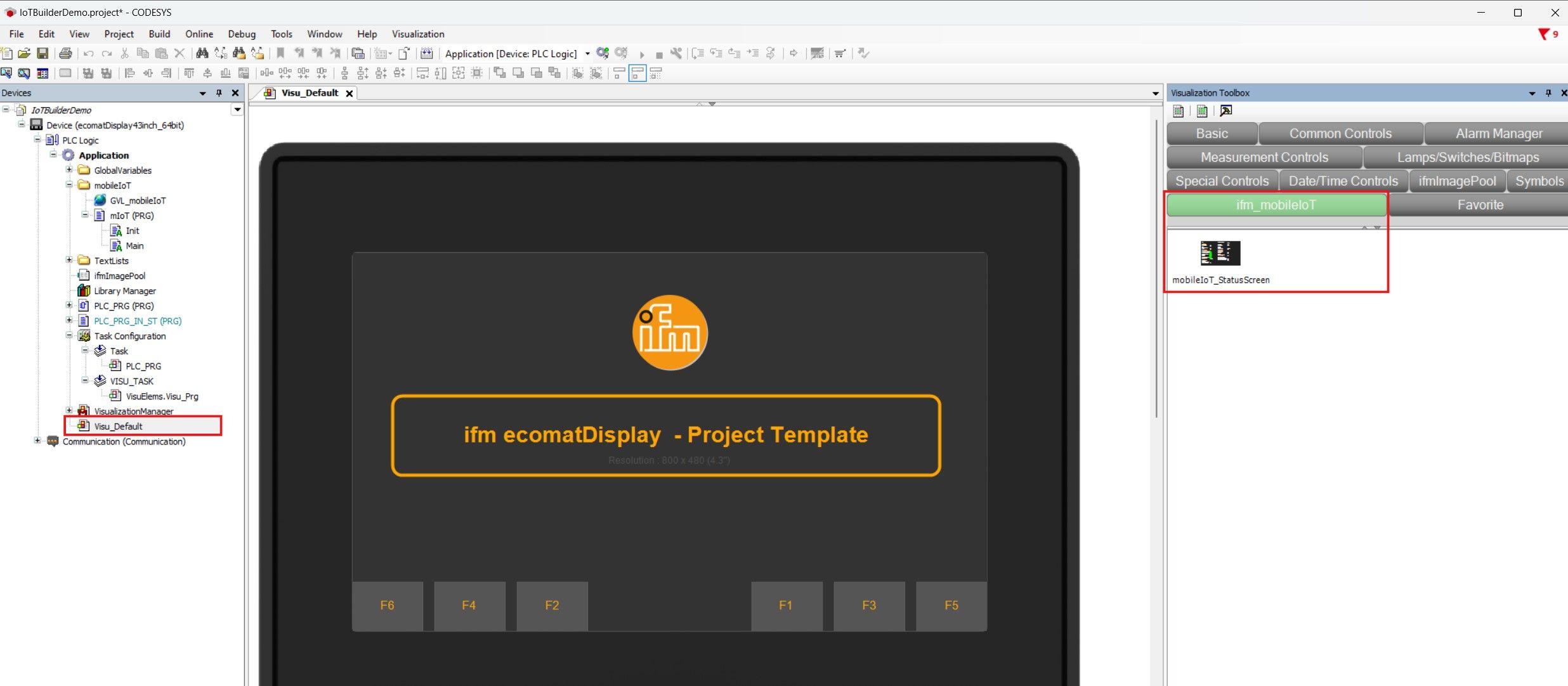Select the Measurement Controls category
The height and width of the screenshot is (686, 1568).
[1264, 157]
